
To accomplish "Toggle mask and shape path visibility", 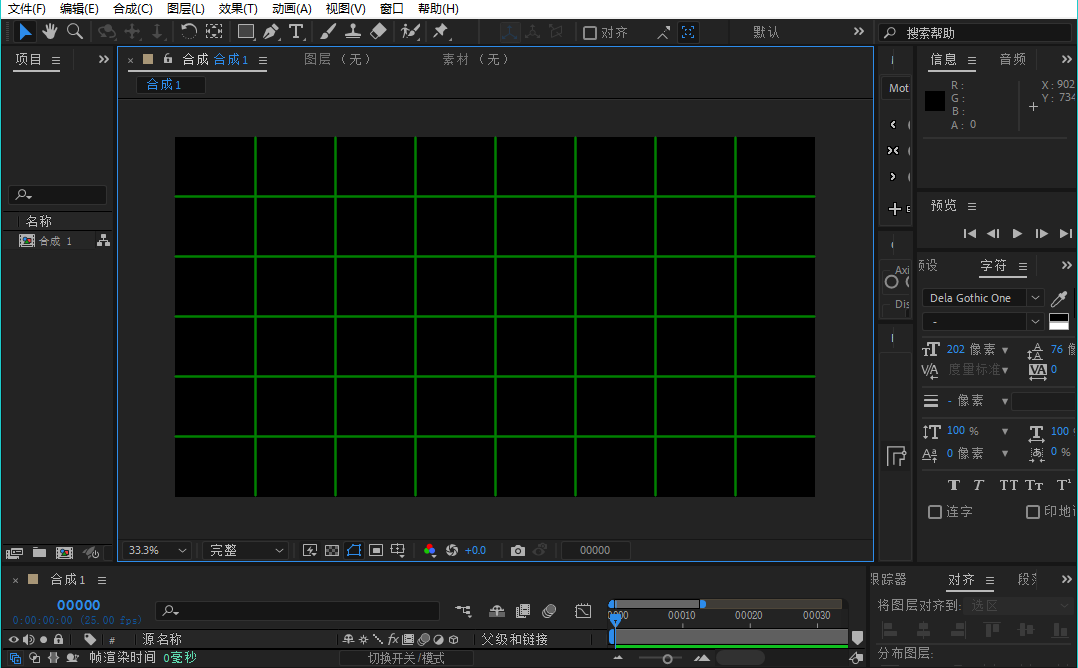I will tap(354, 550).
